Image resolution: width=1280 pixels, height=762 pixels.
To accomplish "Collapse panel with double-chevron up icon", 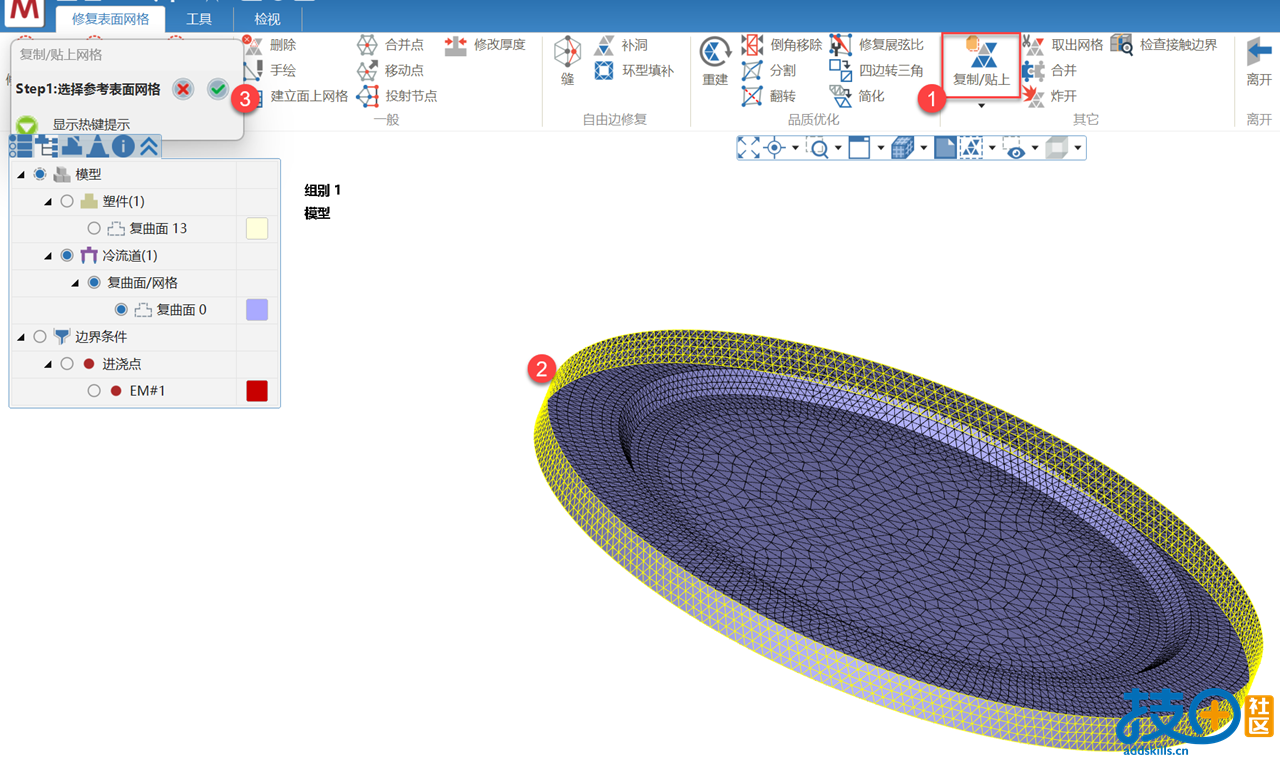I will point(149,146).
